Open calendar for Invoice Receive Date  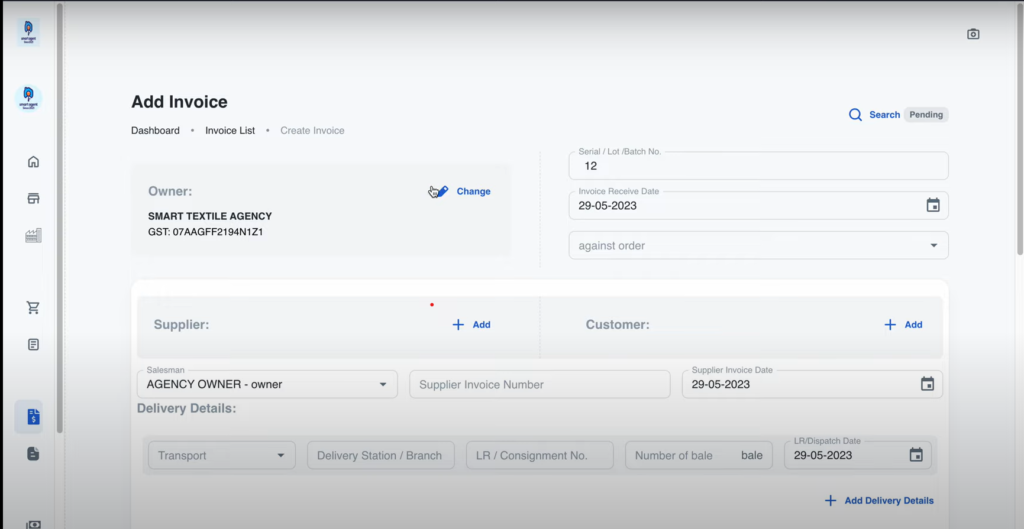933,205
